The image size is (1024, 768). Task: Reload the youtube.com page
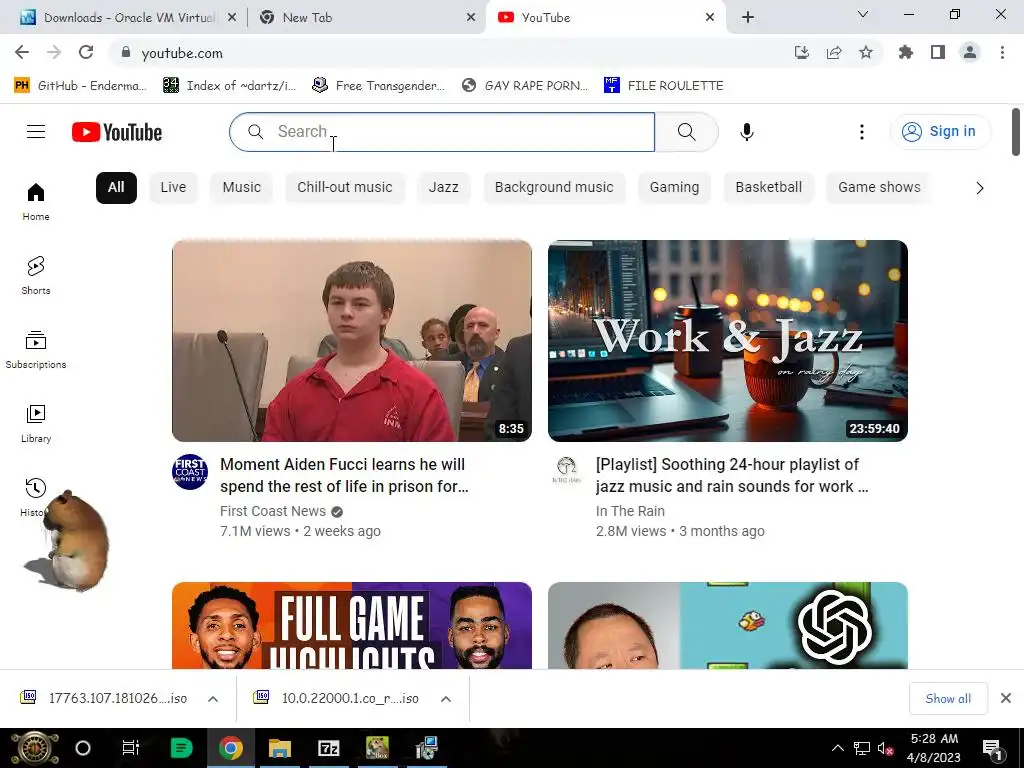click(86, 52)
